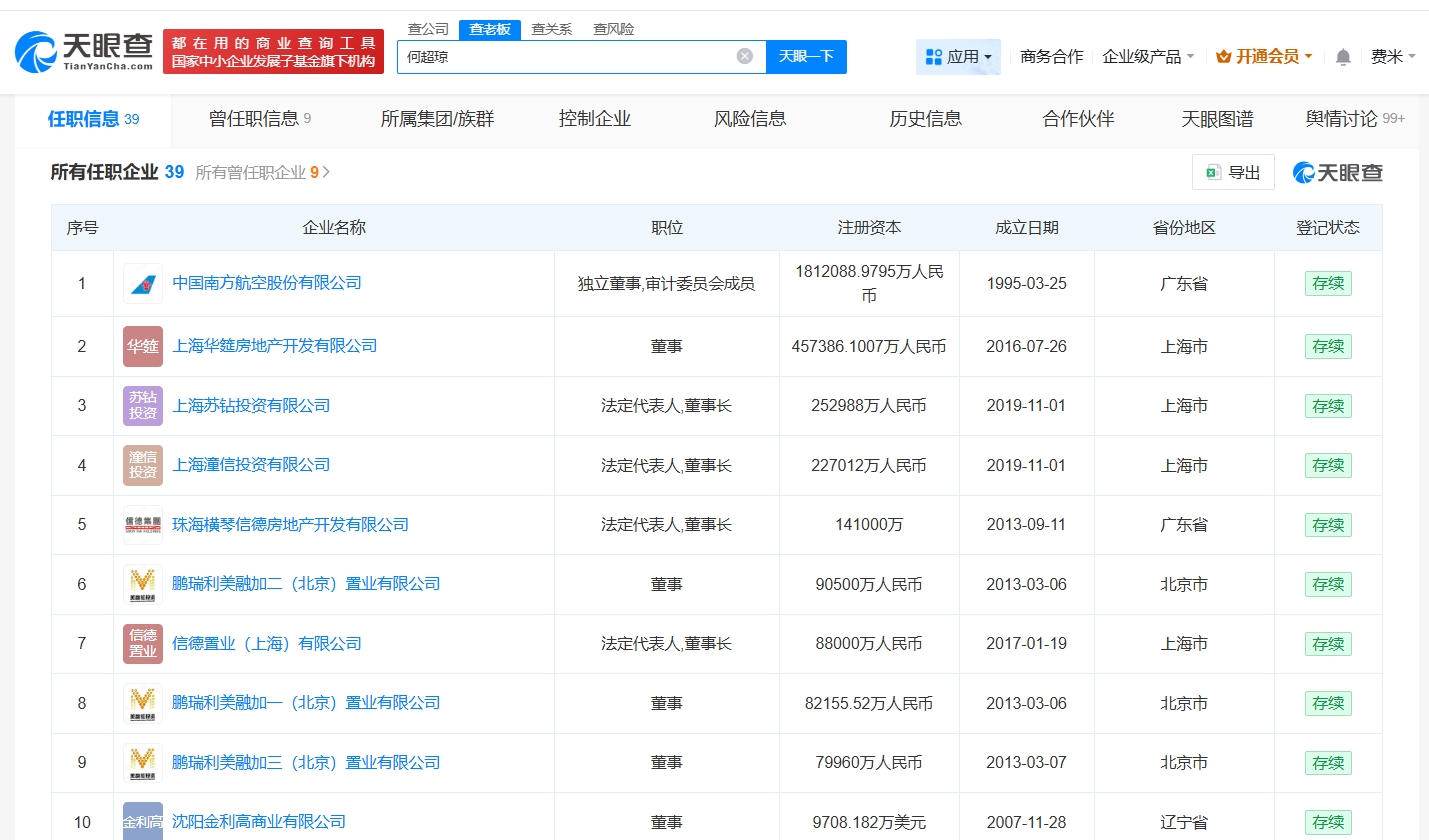Image resolution: width=1429 pixels, height=840 pixels.
Task: Open the 费米 user account menu
Action: (1392, 57)
